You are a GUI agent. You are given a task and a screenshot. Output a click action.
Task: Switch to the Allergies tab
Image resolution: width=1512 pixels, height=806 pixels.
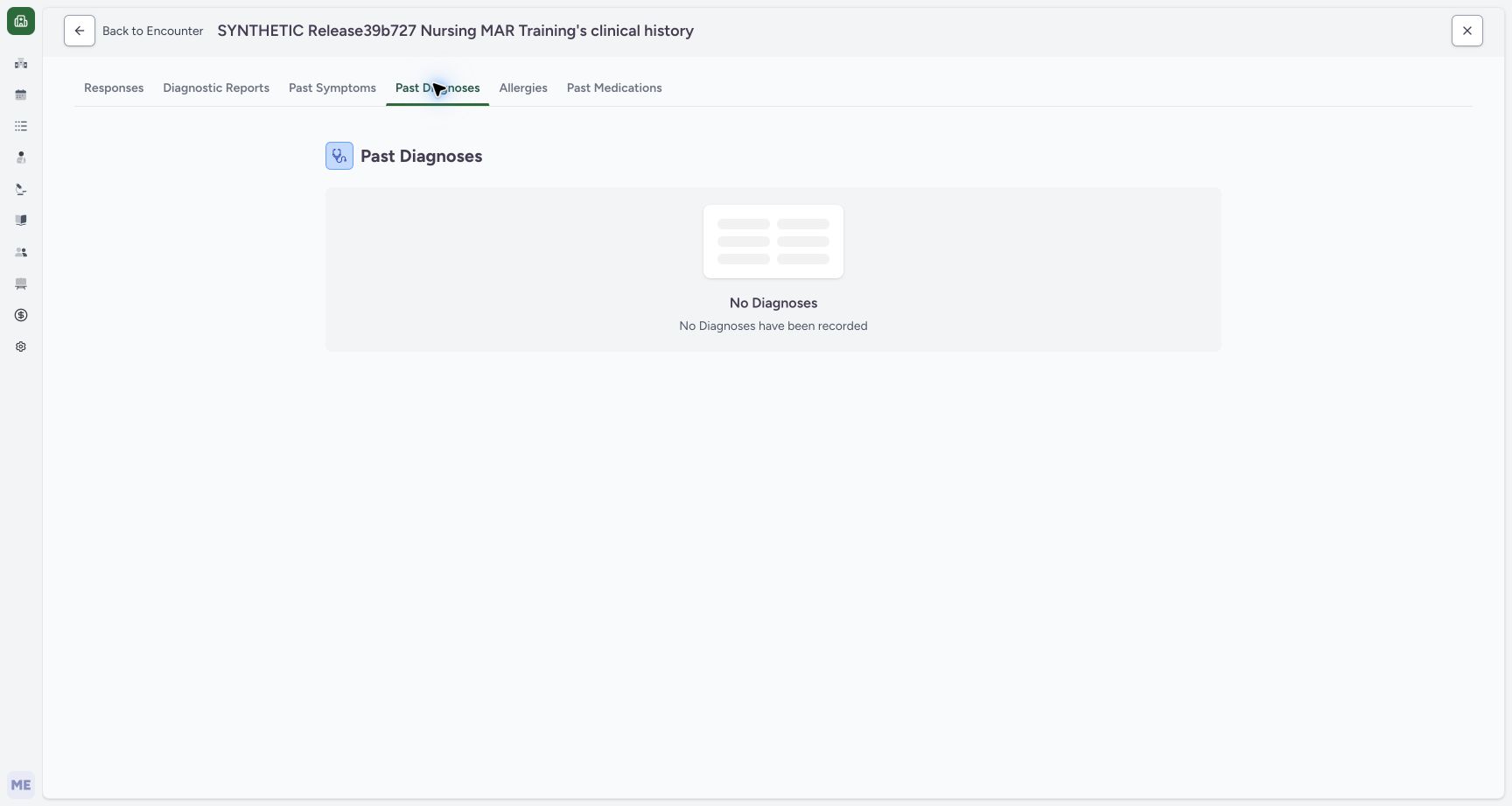click(x=523, y=88)
